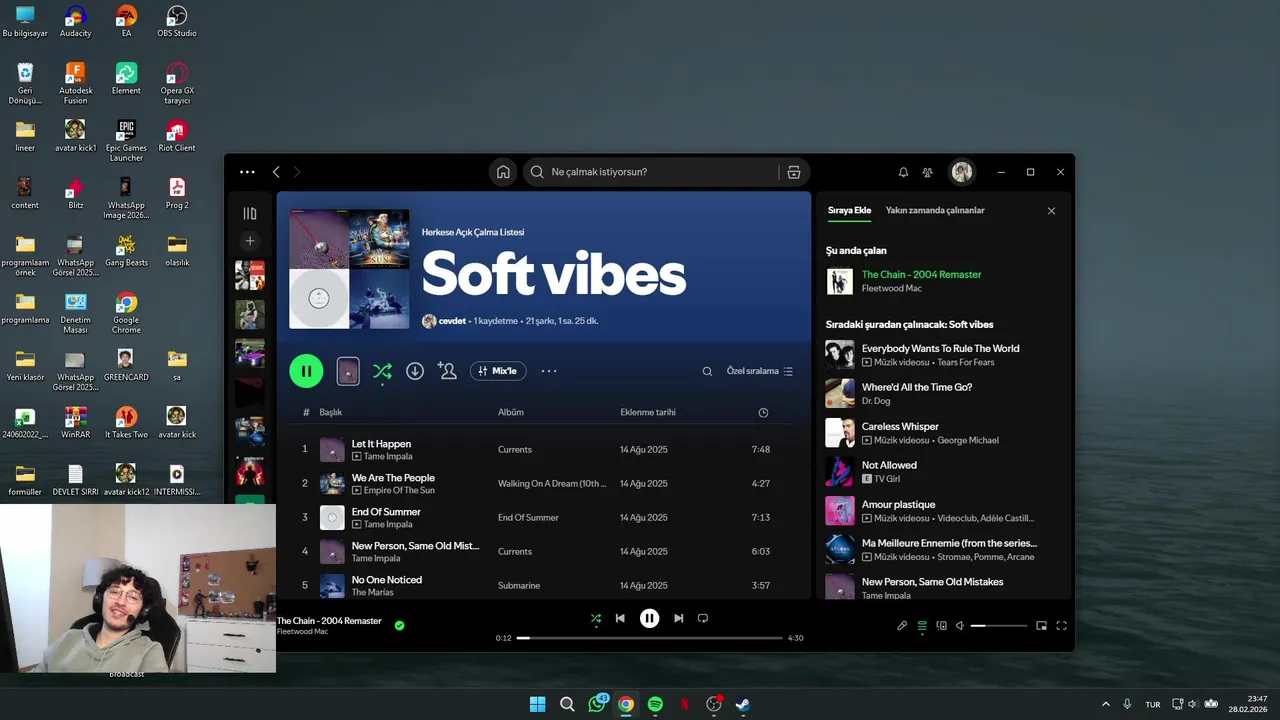1280x720 pixels.
Task: Expand hidden system tray icons chevron
Action: tap(1105, 704)
